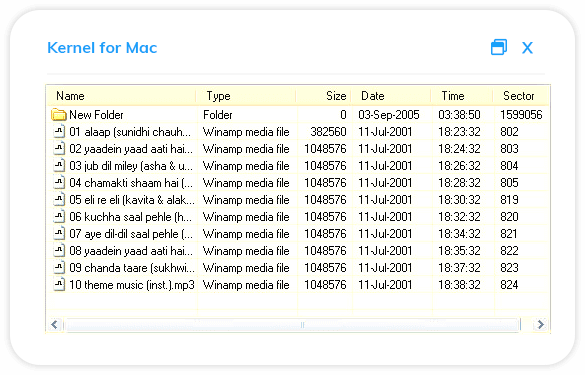Screen dimensions: 585x375
Task: Click time 18:30:32
Action: (x=459, y=200)
